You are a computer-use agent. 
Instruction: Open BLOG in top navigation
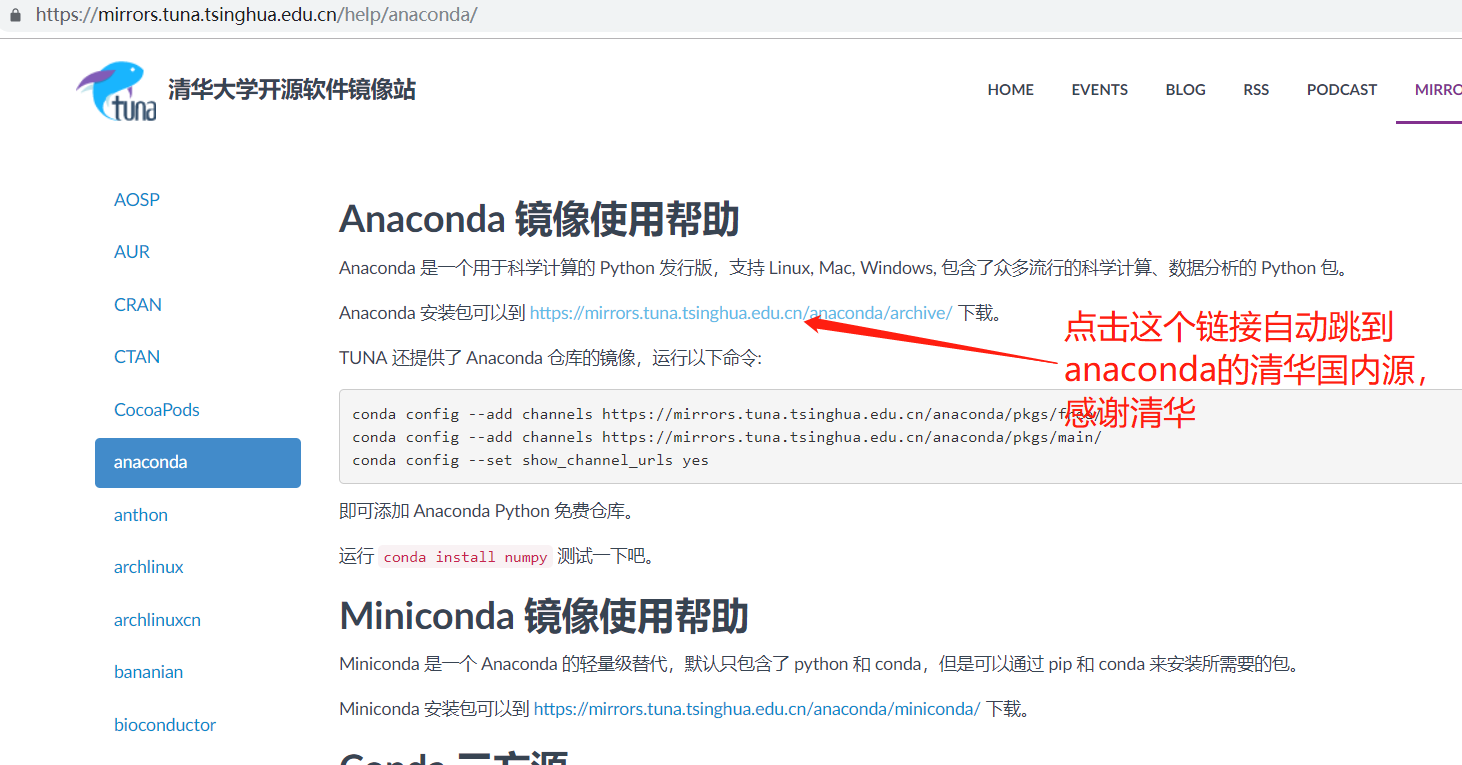pos(1185,89)
